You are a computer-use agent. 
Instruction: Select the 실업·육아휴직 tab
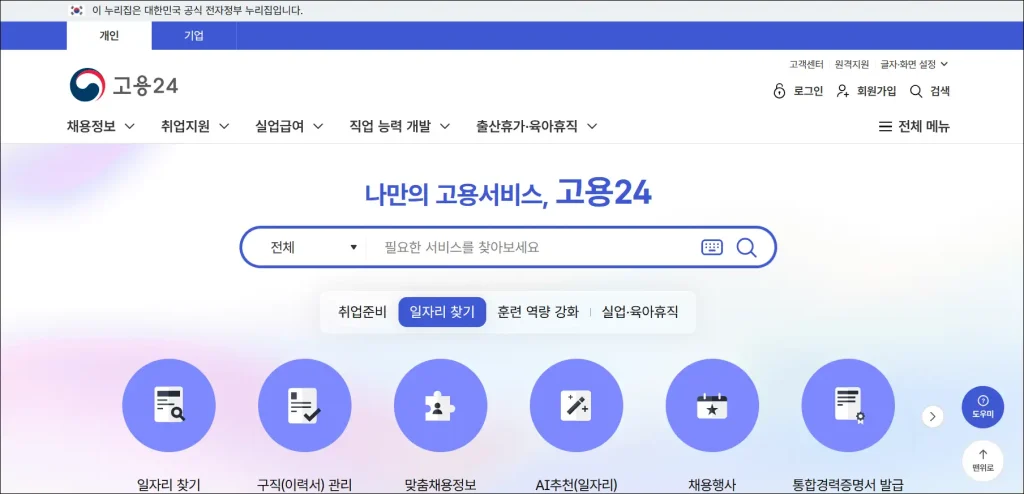pyautogui.click(x=640, y=312)
